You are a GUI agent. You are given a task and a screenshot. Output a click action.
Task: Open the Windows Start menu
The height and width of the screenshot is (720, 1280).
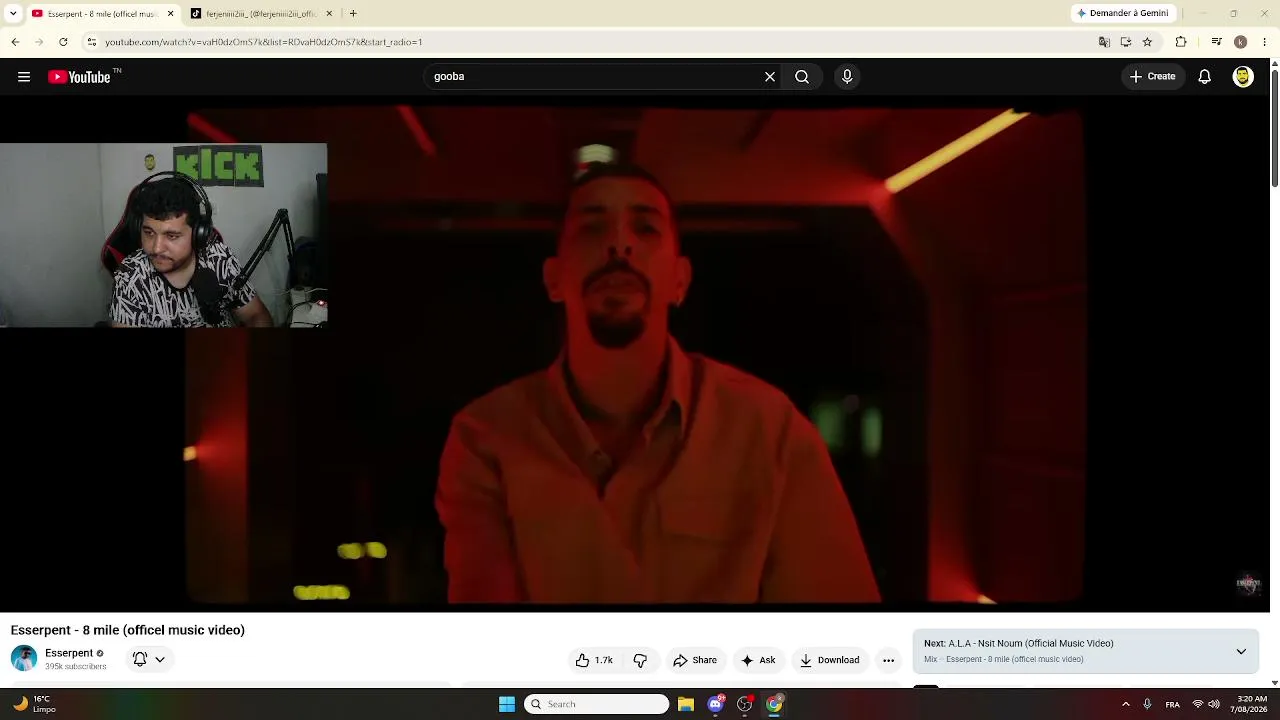point(507,704)
